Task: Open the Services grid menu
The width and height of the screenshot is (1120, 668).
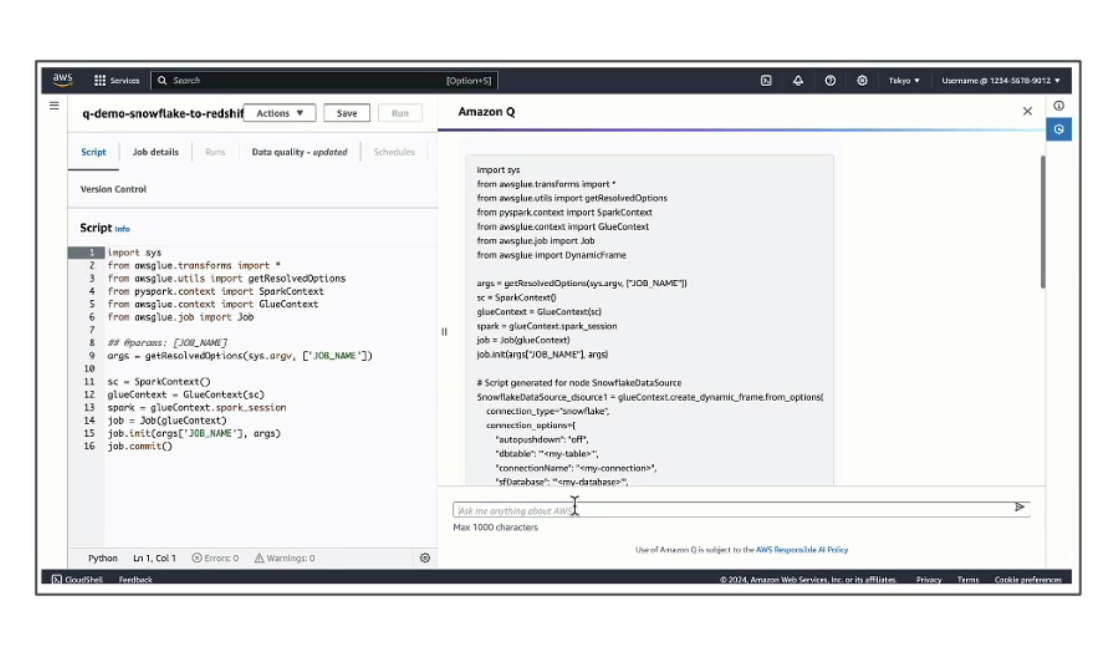Action: pyautogui.click(x=116, y=81)
